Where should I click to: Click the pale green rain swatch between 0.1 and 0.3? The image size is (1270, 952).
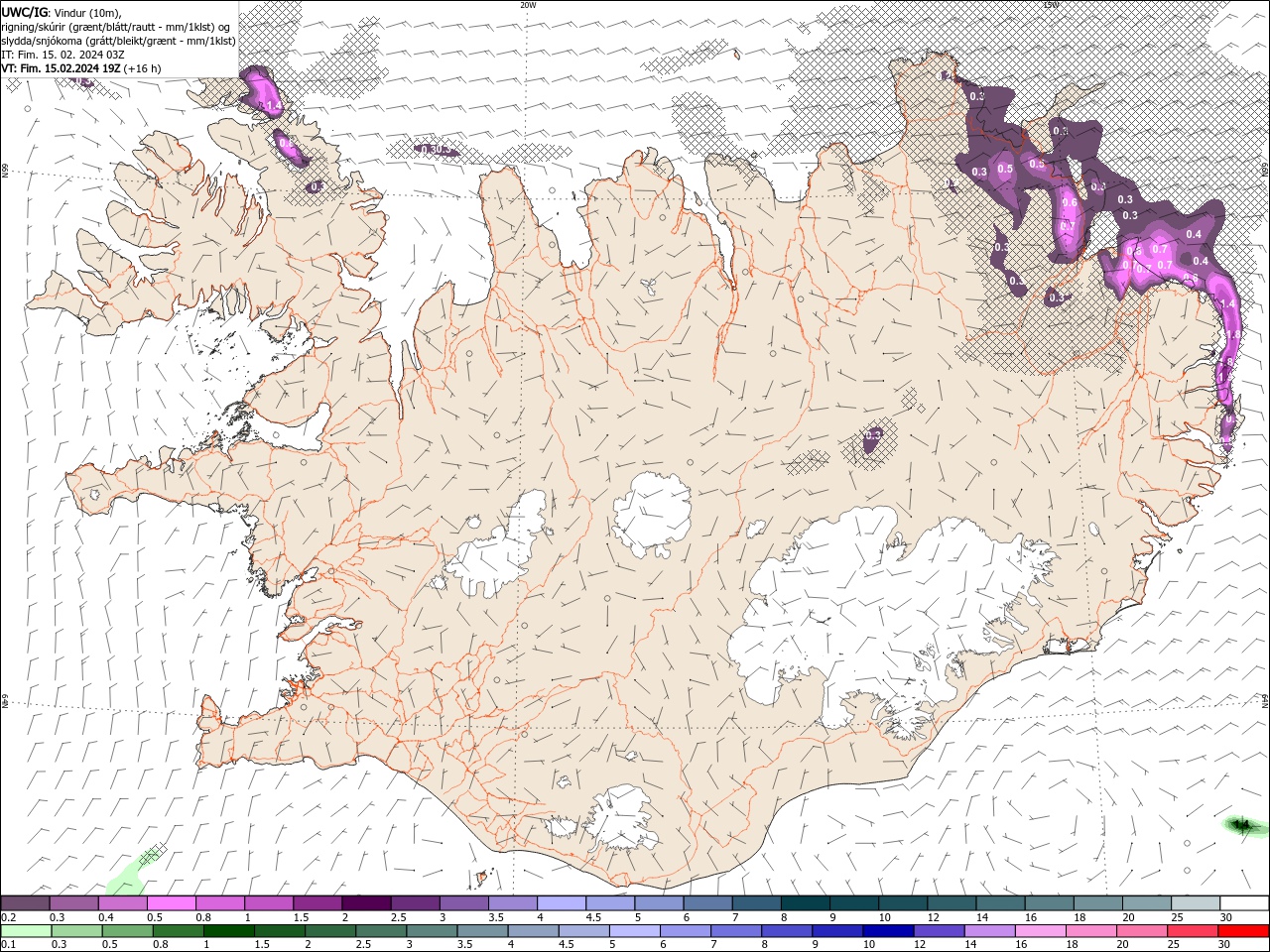[26, 931]
